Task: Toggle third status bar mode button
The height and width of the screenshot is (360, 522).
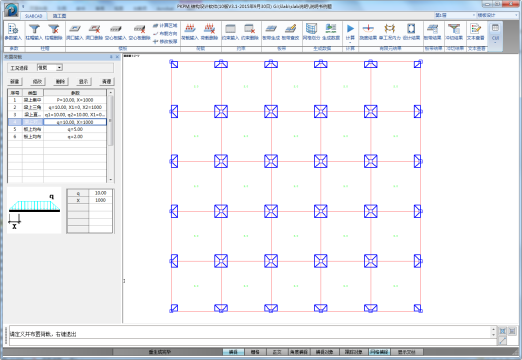Action: (x=277, y=352)
